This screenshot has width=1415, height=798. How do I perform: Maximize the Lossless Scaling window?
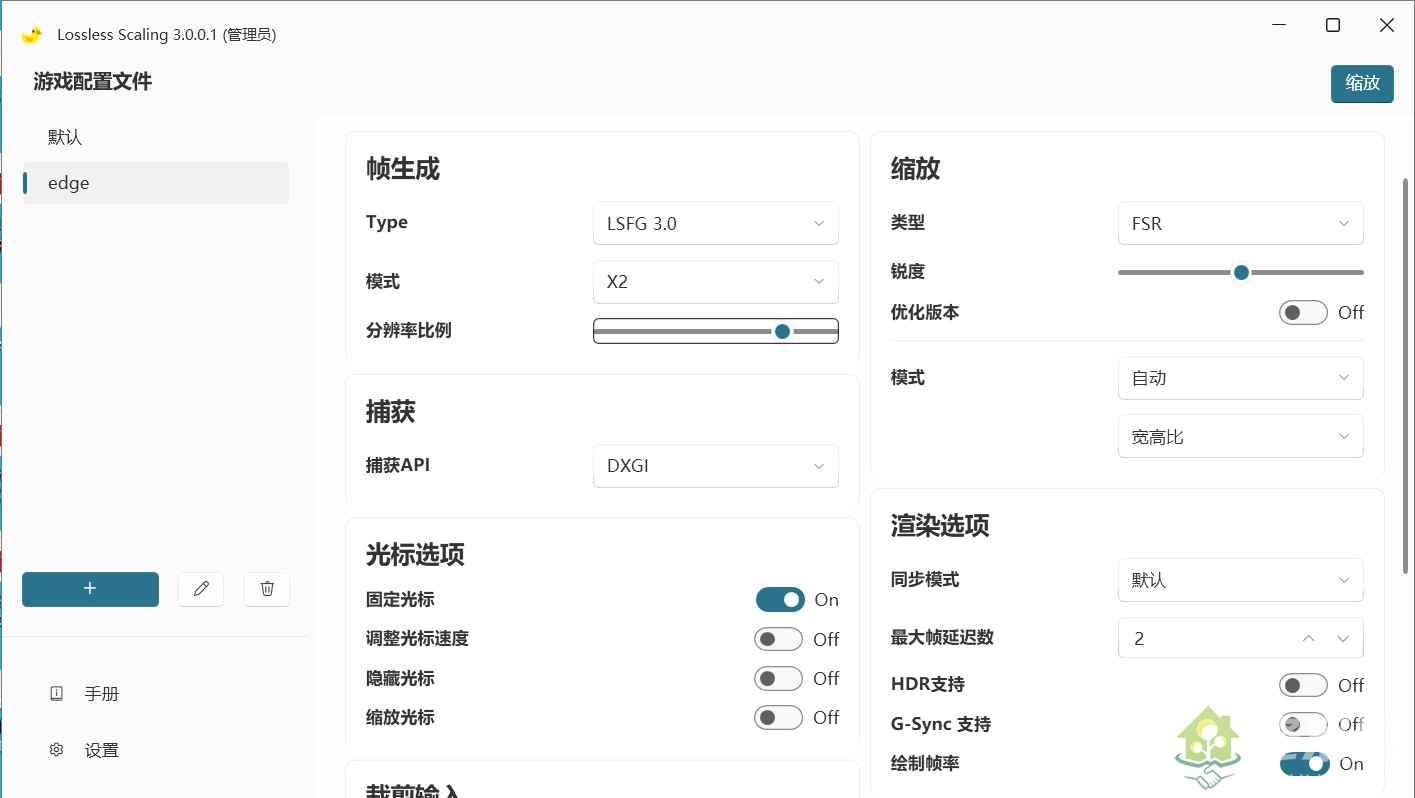1332,26
